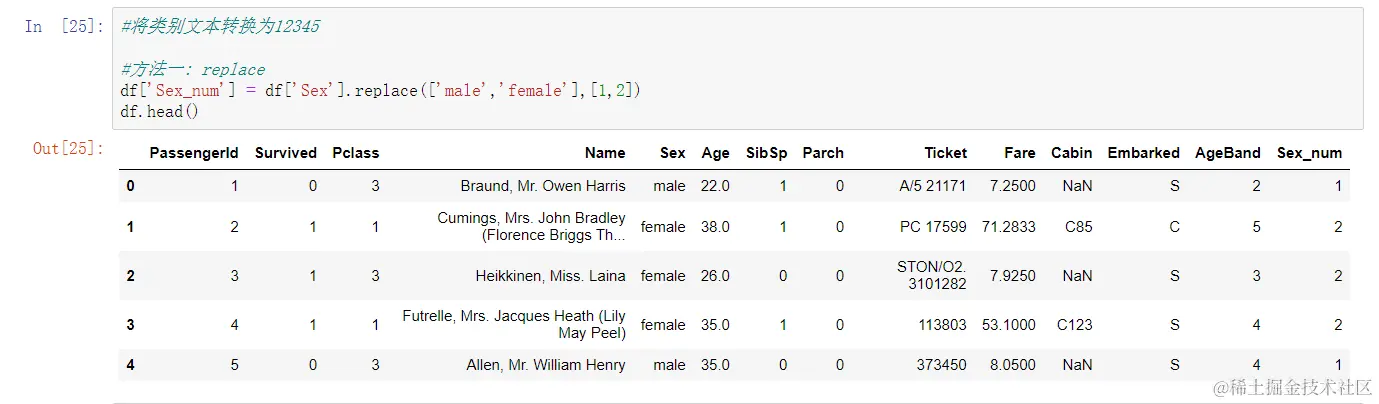Click the Survived column header

coord(286,153)
